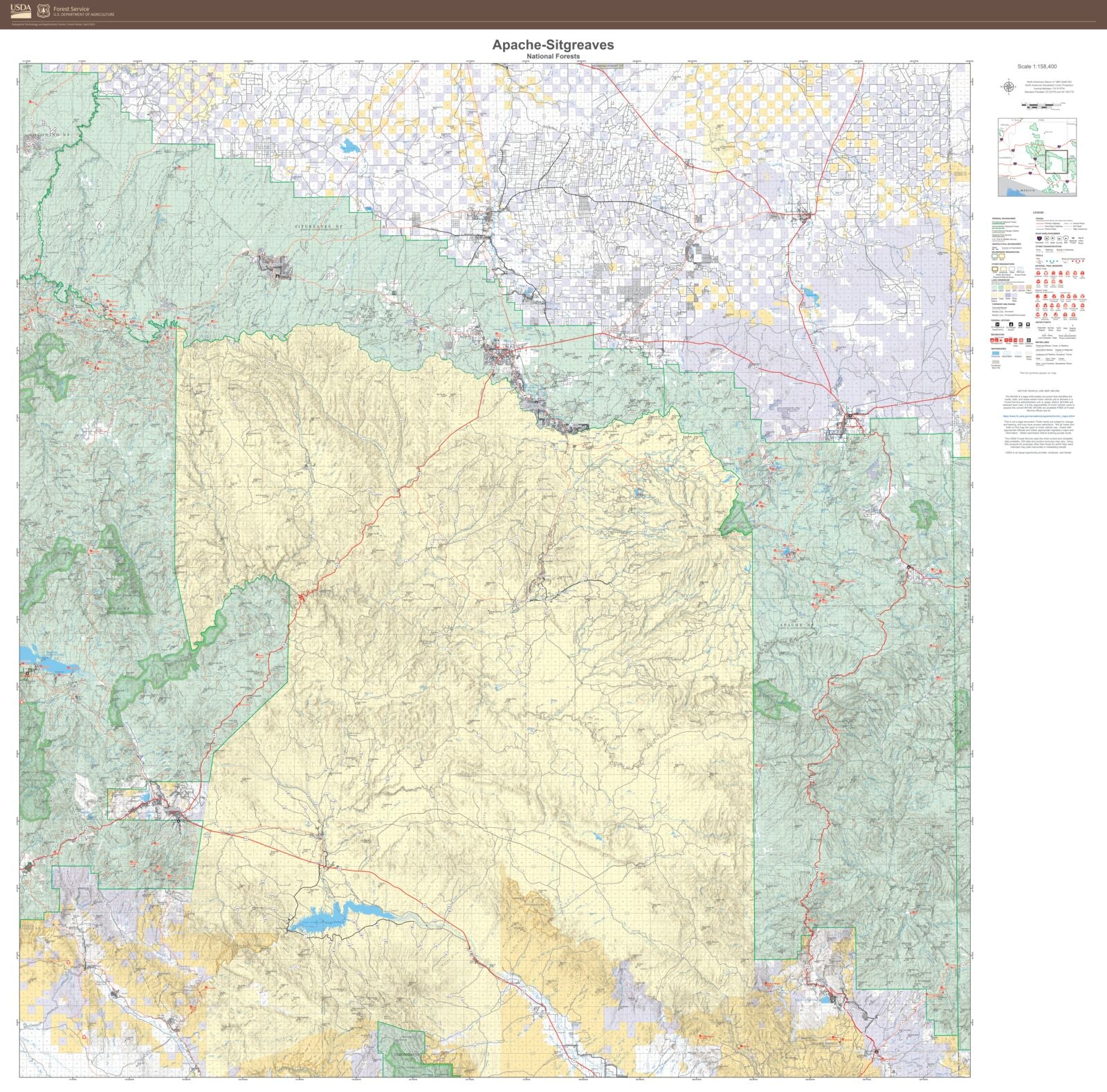
Task: Enable the County shield in Road Shields row
Action: [x=1059, y=239]
